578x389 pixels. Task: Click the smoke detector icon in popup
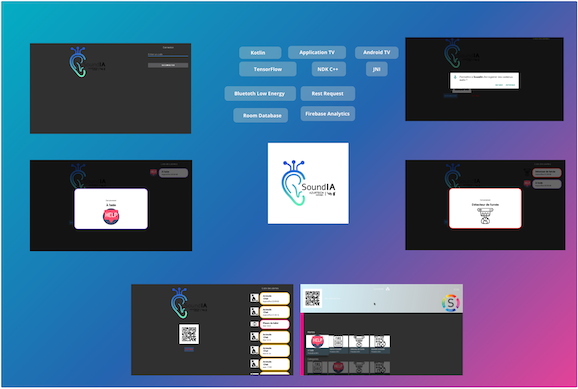pyautogui.click(x=485, y=216)
